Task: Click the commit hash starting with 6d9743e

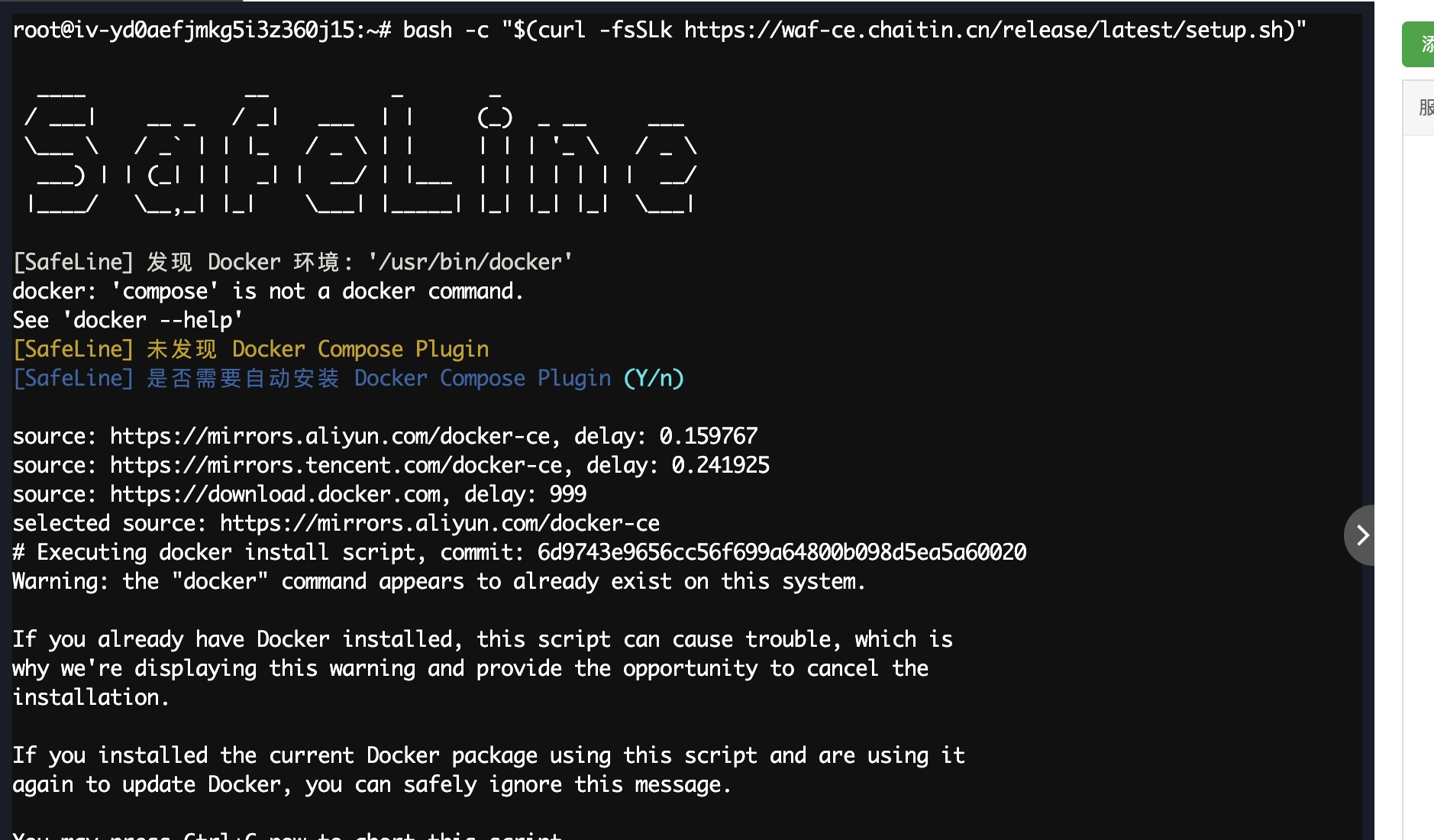Action: (782, 552)
